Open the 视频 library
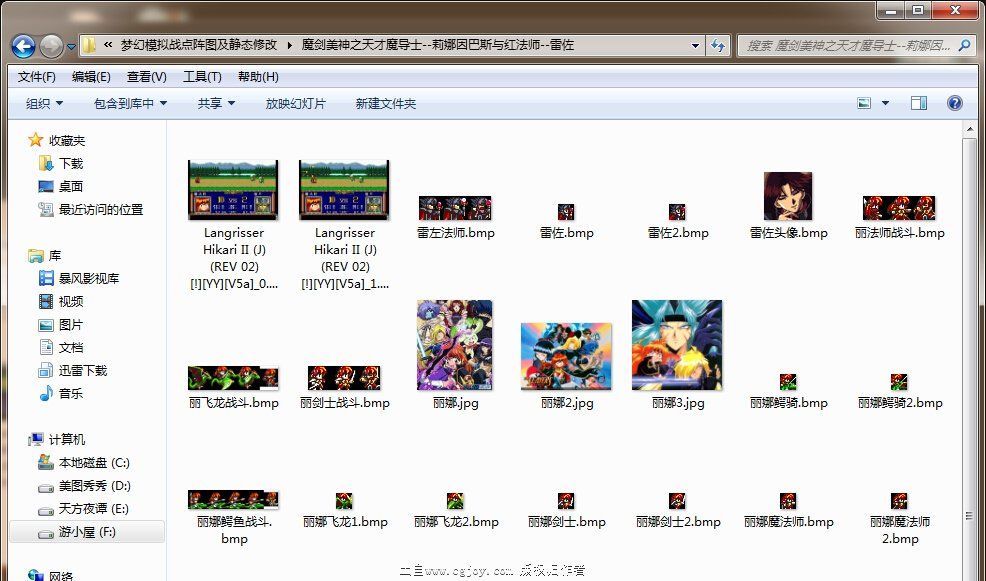This screenshot has width=986, height=581. point(60,301)
